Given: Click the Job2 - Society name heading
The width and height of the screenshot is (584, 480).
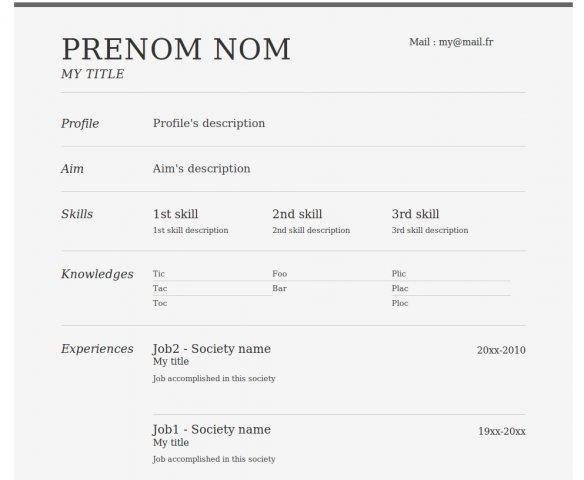Looking at the screenshot, I should click(x=212, y=349).
